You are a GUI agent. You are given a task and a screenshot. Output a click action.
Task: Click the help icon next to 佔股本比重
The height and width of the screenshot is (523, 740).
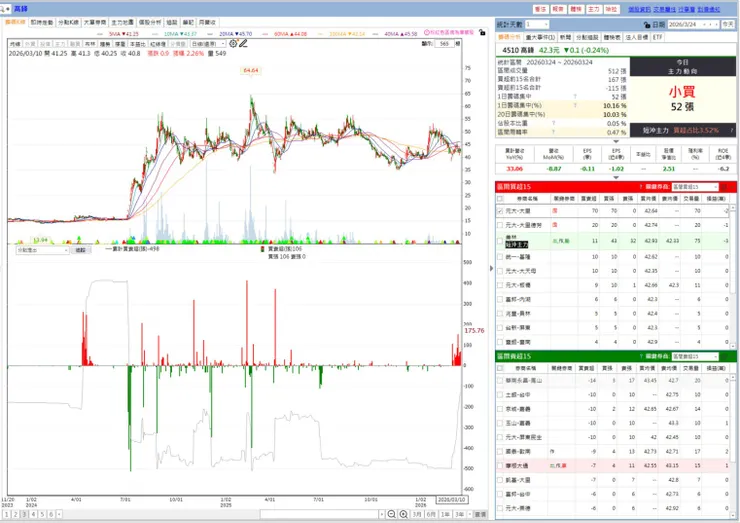pos(553,123)
